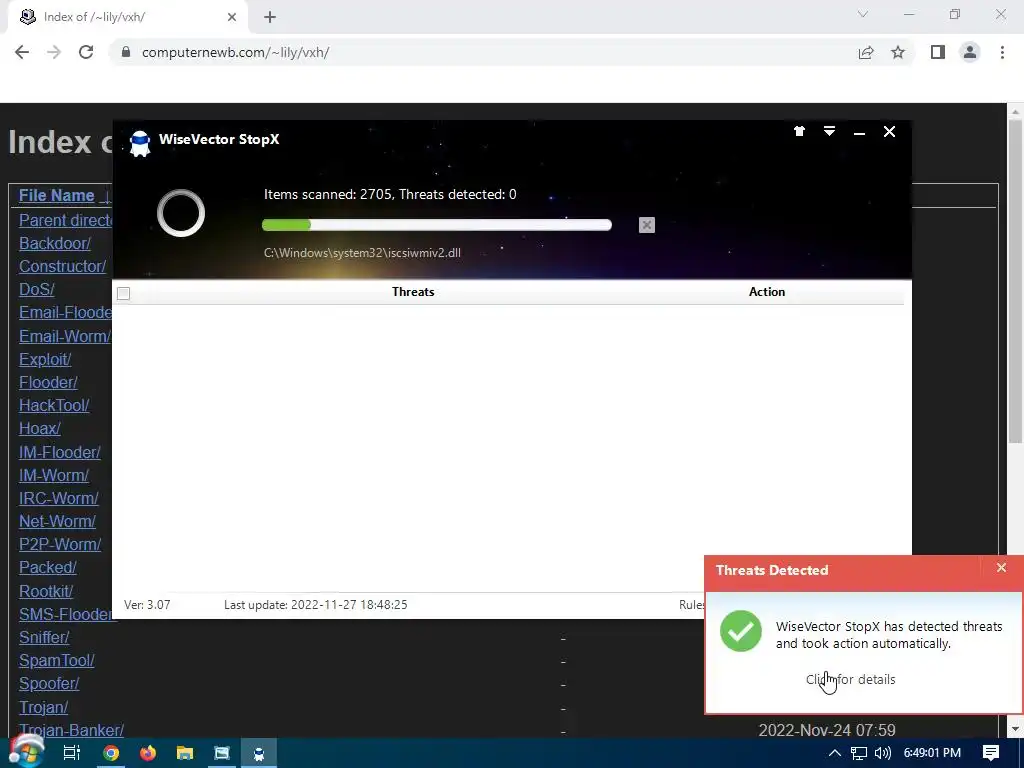Screen dimensions: 1024x768
Task: Open the Constructor/ folder link
Action: coord(62,266)
